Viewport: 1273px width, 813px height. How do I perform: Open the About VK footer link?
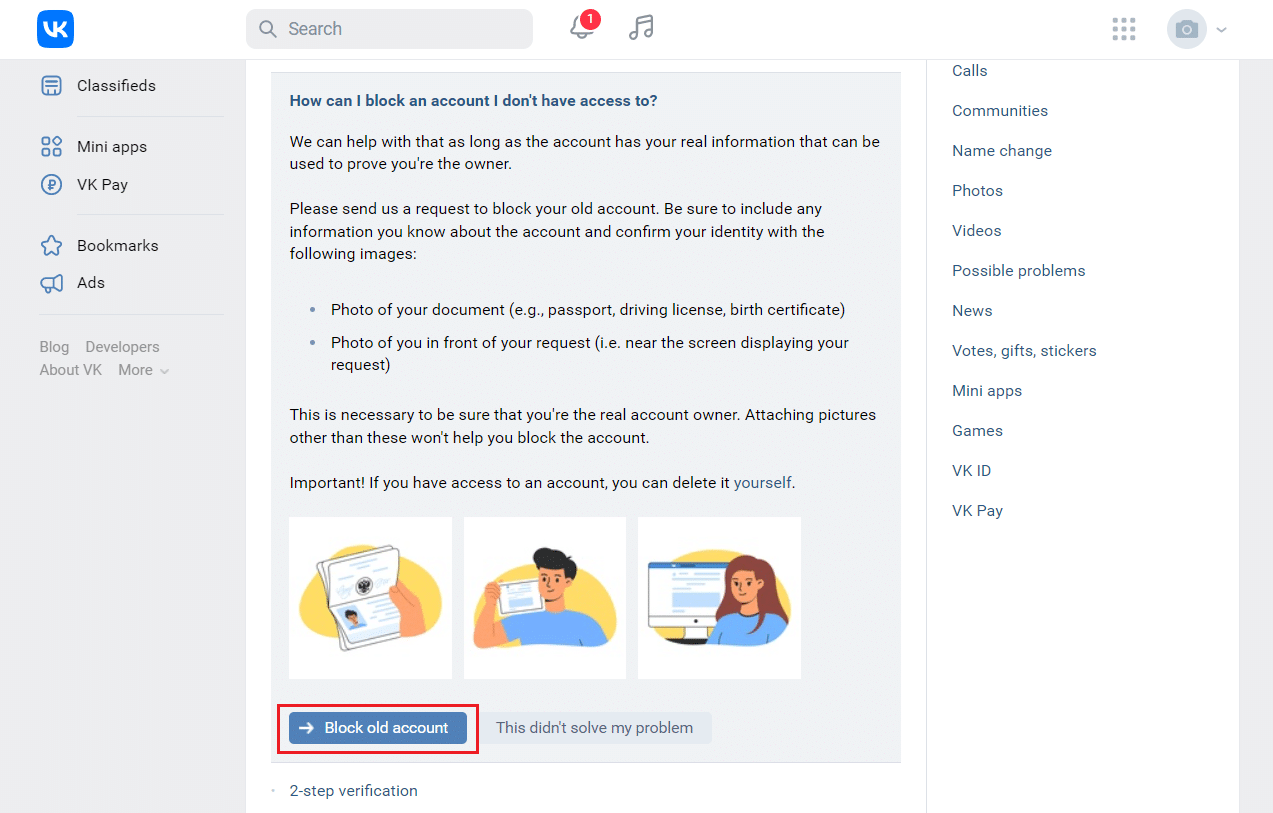click(x=71, y=370)
